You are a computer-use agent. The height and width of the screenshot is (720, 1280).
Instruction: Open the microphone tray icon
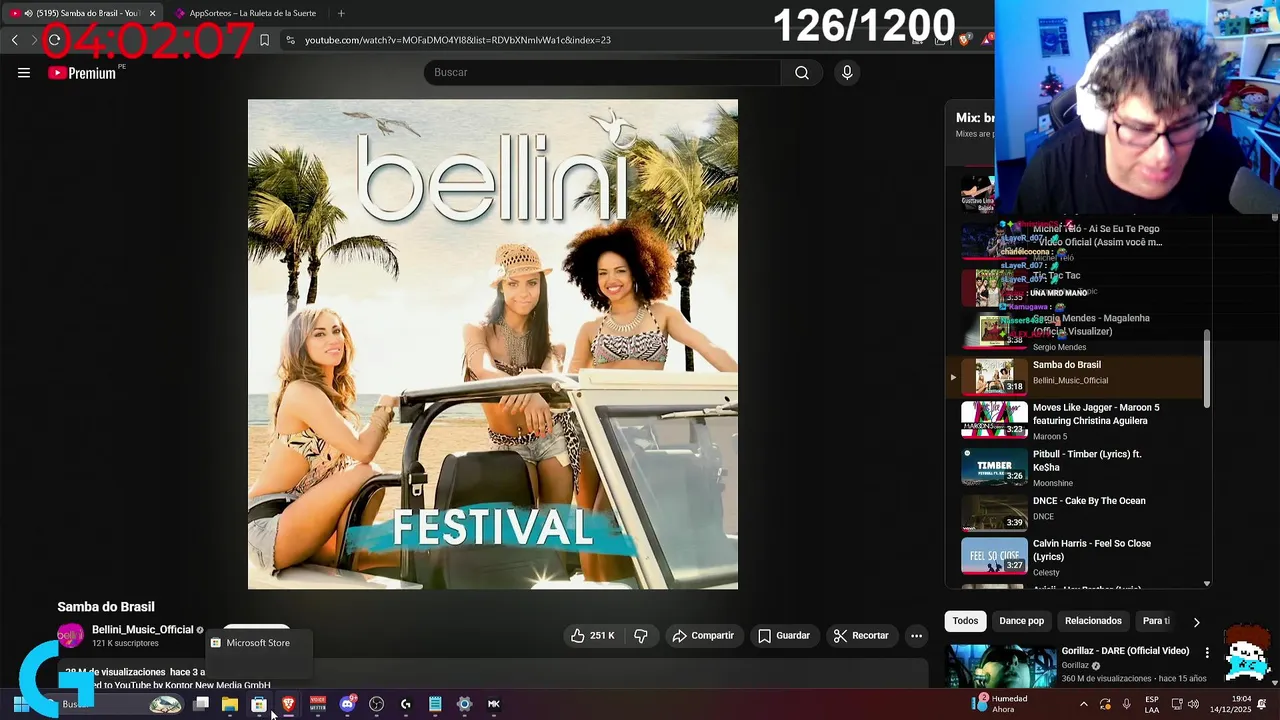(x=1127, y=704)
